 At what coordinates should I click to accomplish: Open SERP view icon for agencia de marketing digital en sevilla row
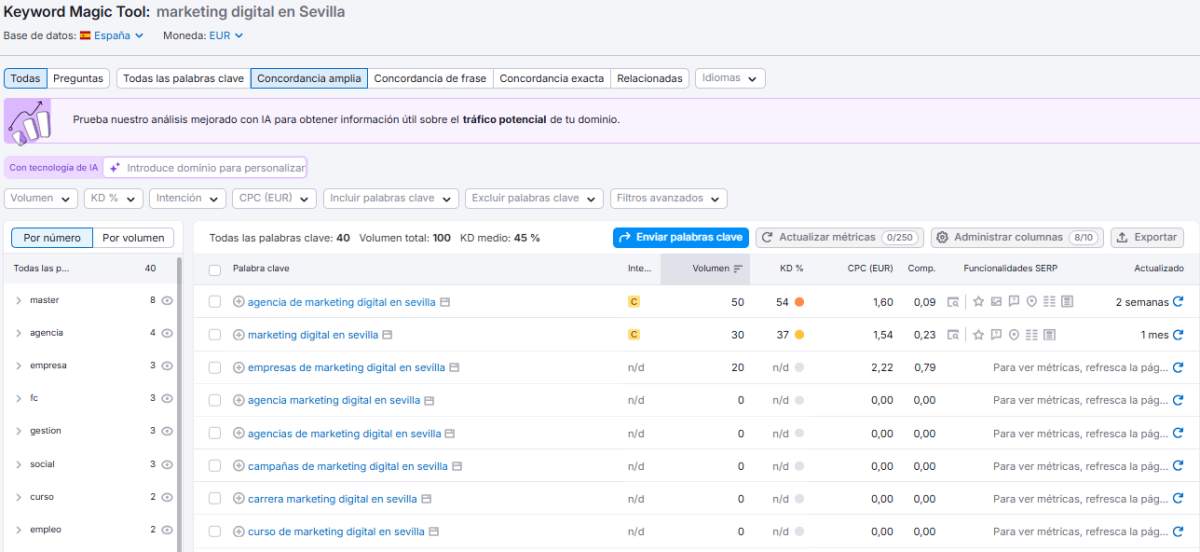[x=953, y=302]
